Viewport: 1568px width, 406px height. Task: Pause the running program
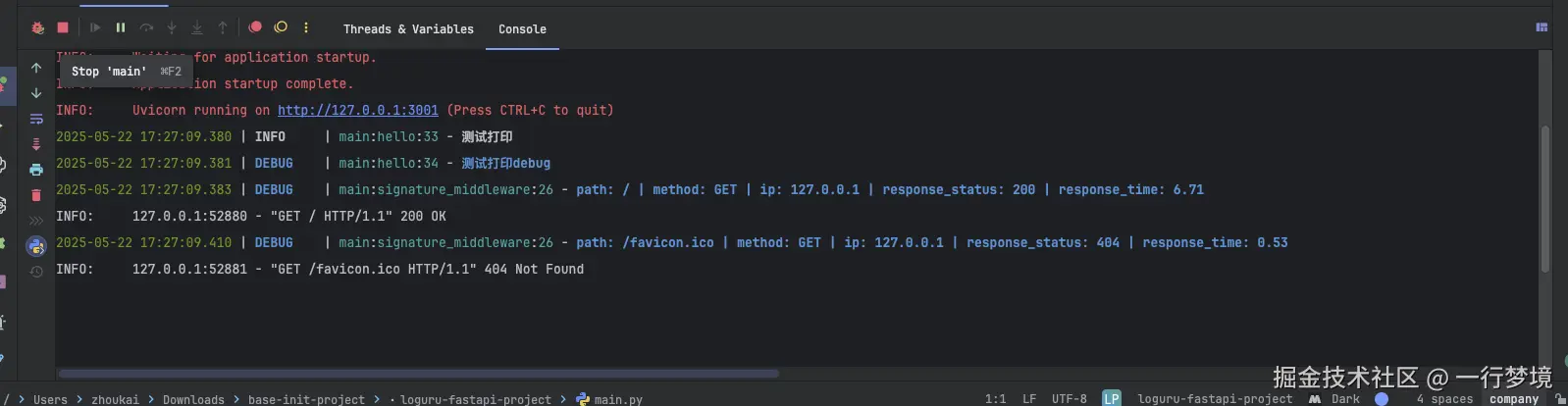121,27
